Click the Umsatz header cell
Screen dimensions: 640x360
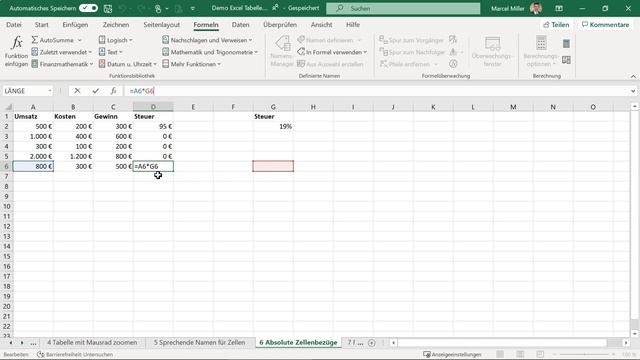click(33, 117)
